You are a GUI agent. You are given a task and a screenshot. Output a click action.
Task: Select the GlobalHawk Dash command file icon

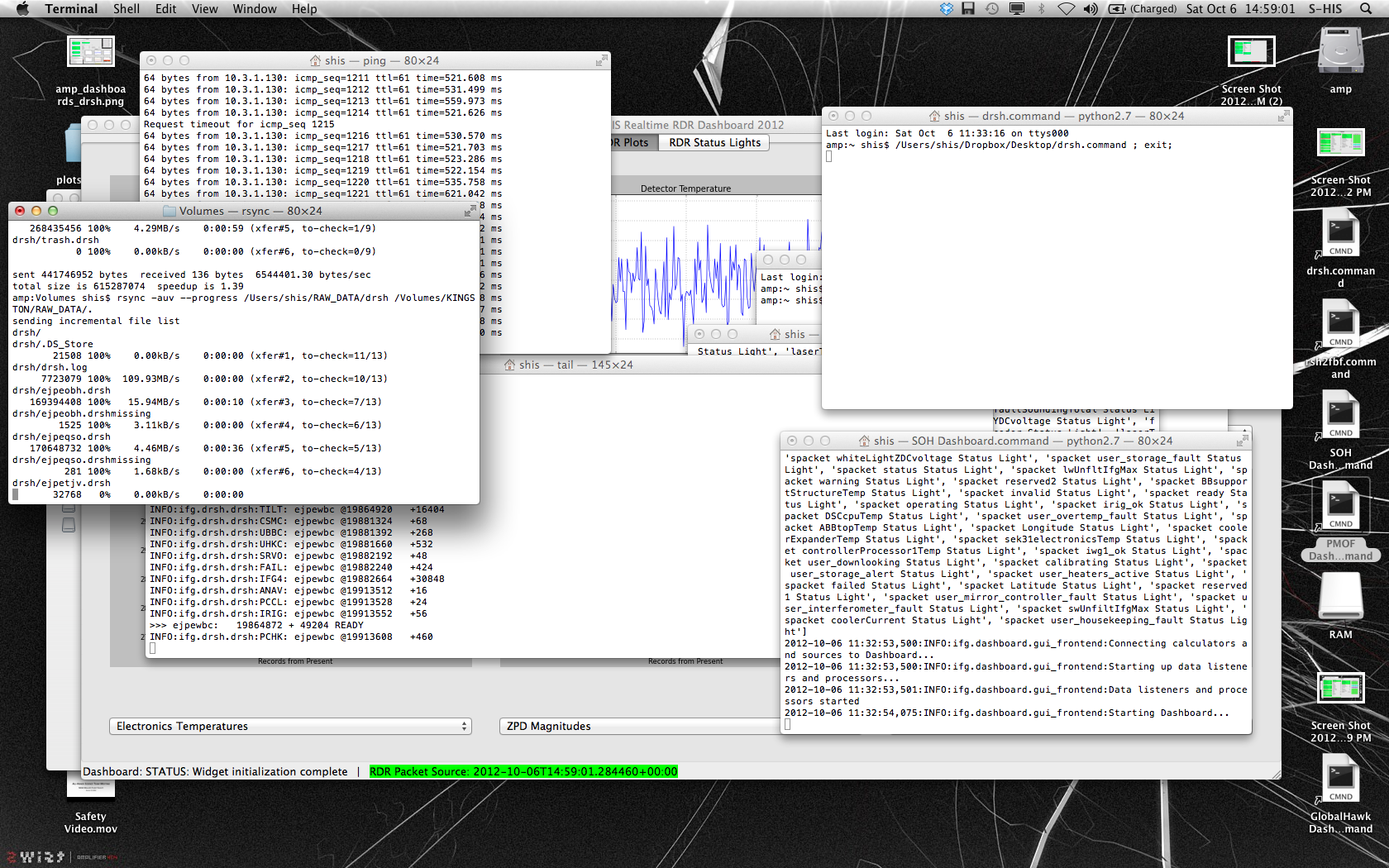click(1340, 779)
